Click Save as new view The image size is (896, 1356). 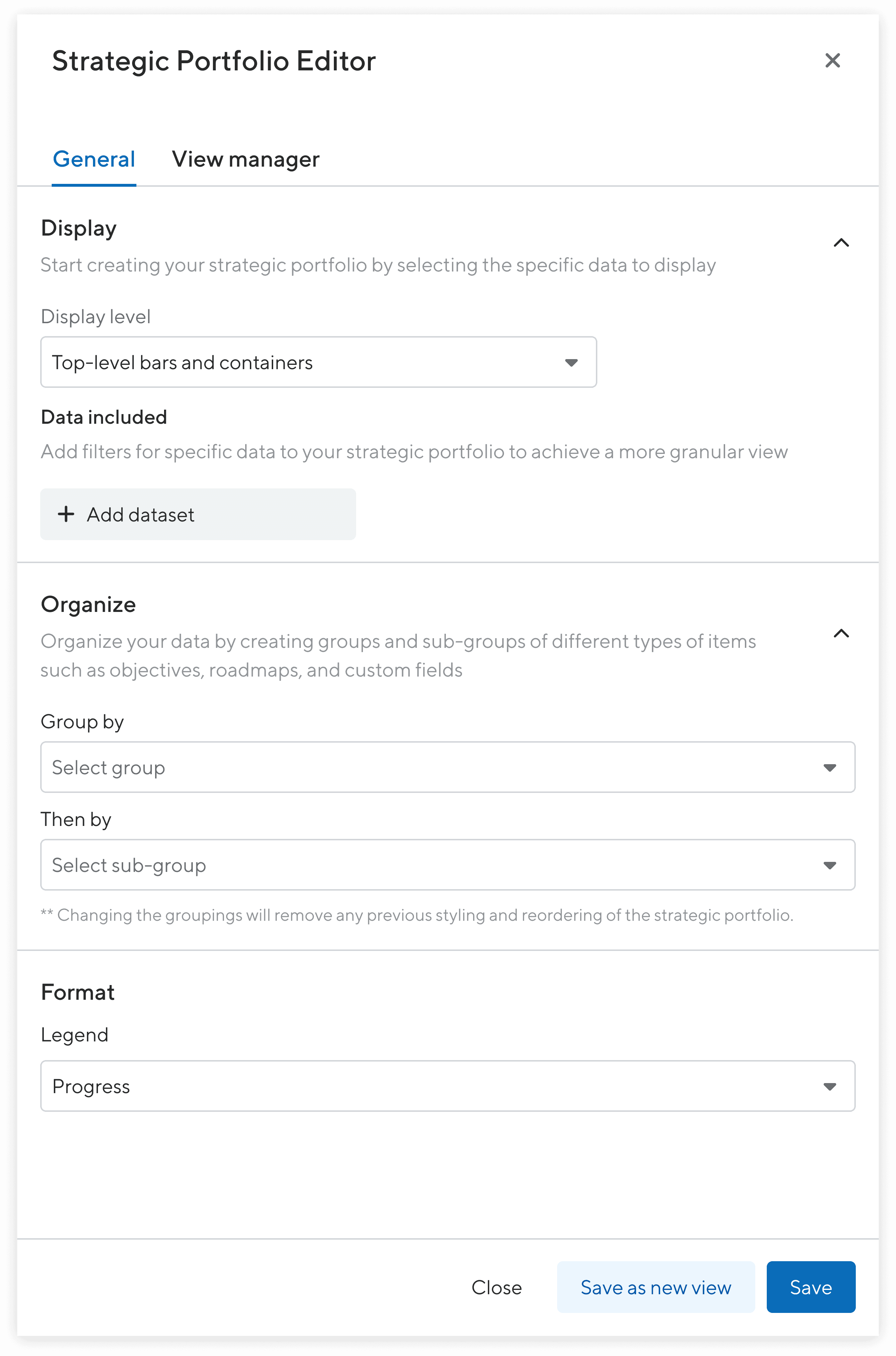pyautogui.click(x=655, y=1287)
